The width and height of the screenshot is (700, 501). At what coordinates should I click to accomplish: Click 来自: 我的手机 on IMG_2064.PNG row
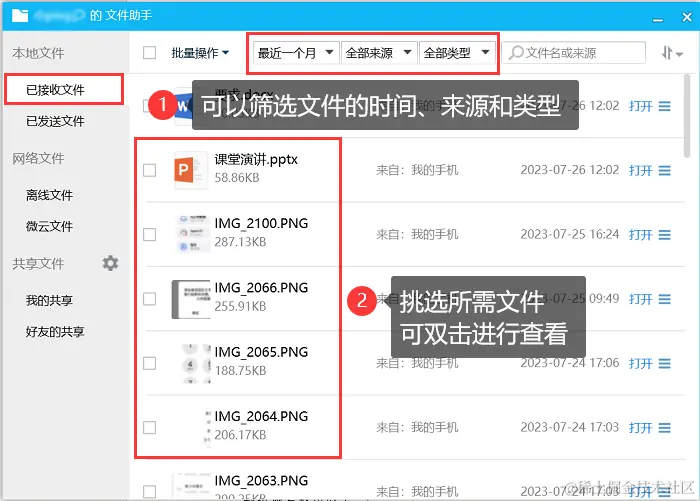click(x=417, y=427)
